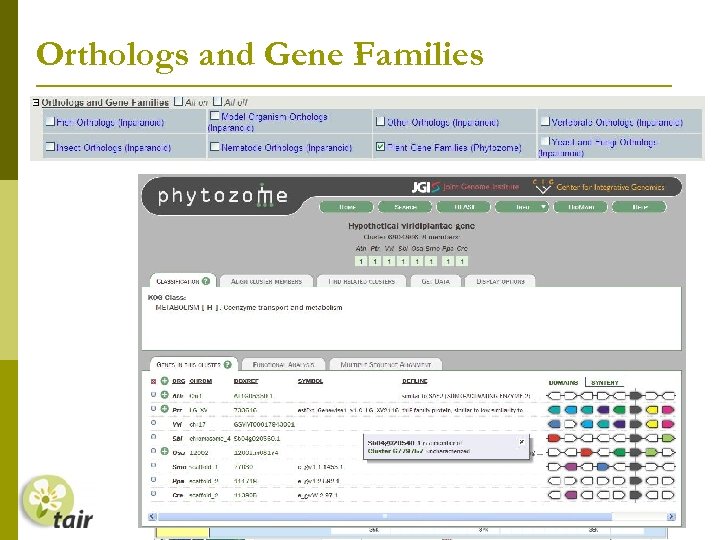Open the JGI Joint Genome Institute logo link
Image resolution: width=720 pixels, height=540 pixels.
pyautogui.click(x=465, y=187)
